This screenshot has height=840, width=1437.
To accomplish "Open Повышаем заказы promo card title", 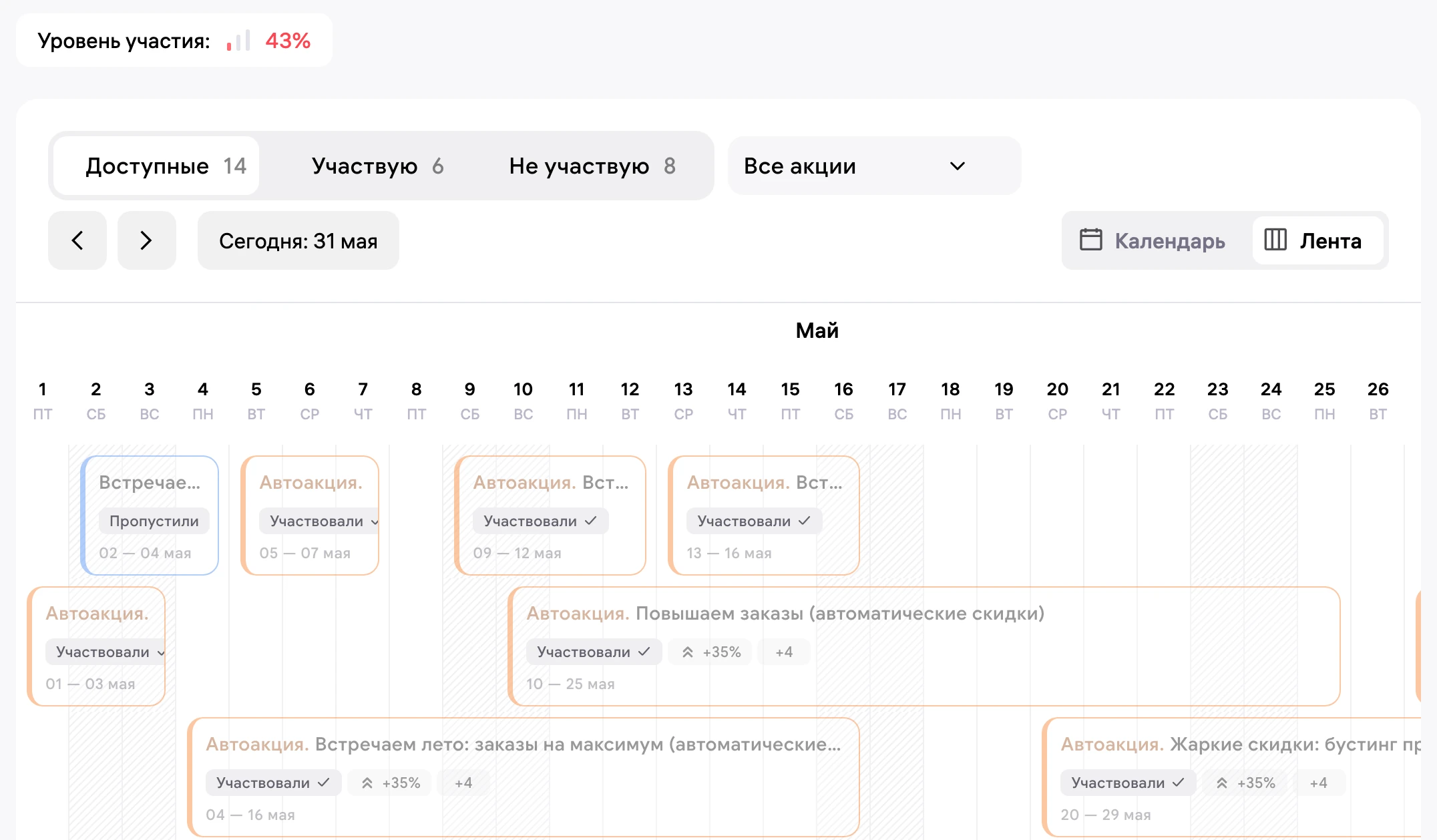I will [x=785, y=613].
